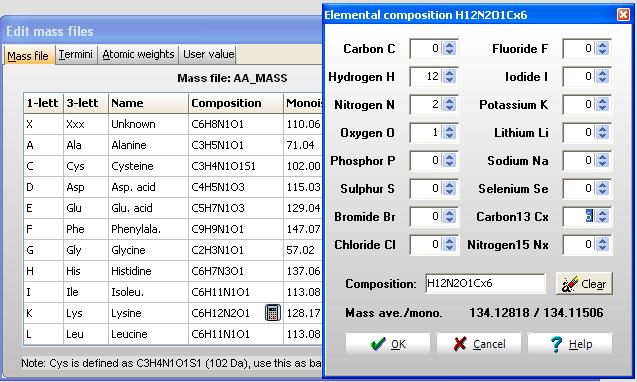Viewport: 637px width, 382px height.
Task: Open the calculator icon in the Lysine row
Action: tap(273, 313)
